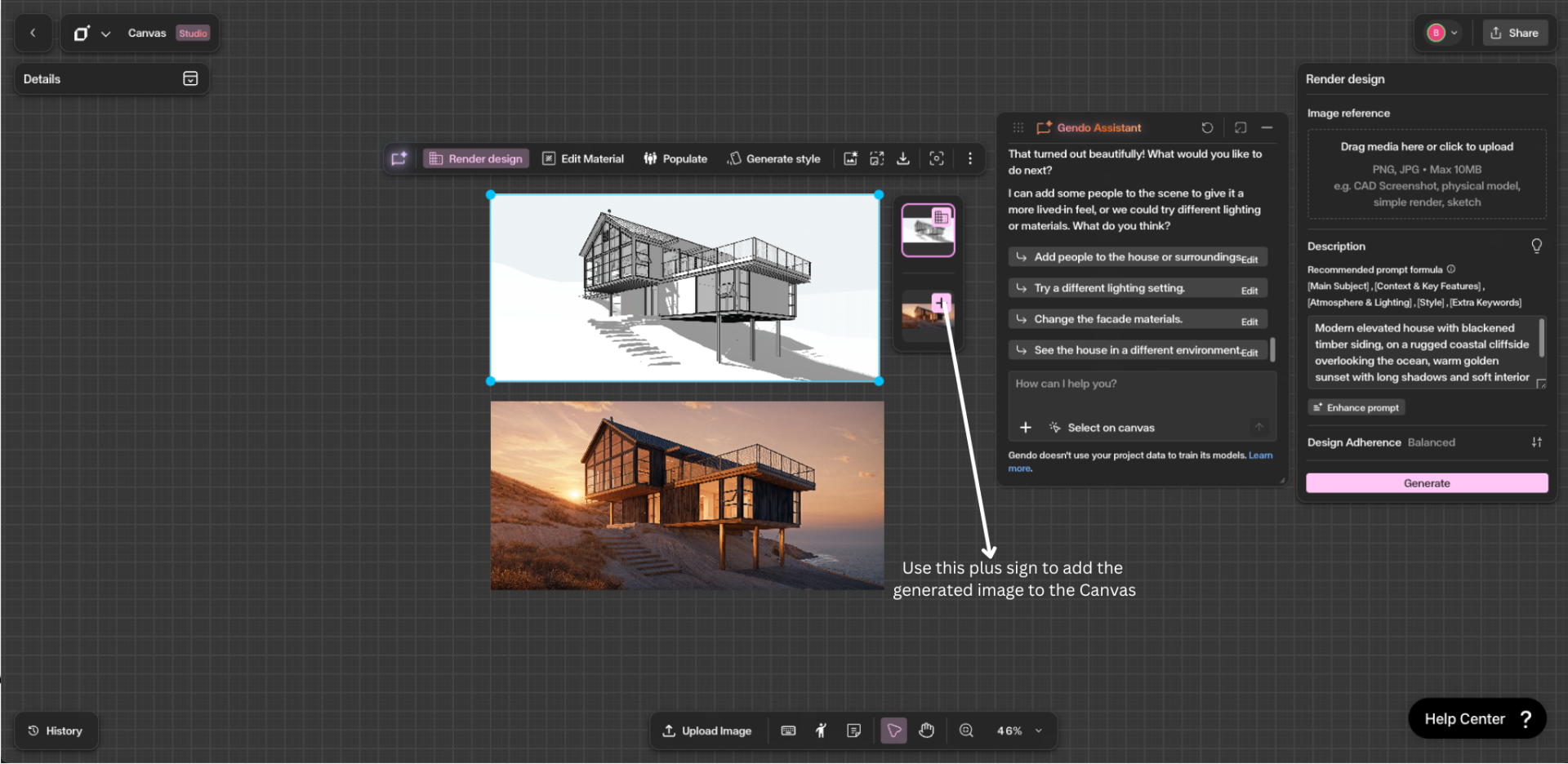Activate the pointer select tool
Screen dimensions: 1568x764
click(894, 731)
